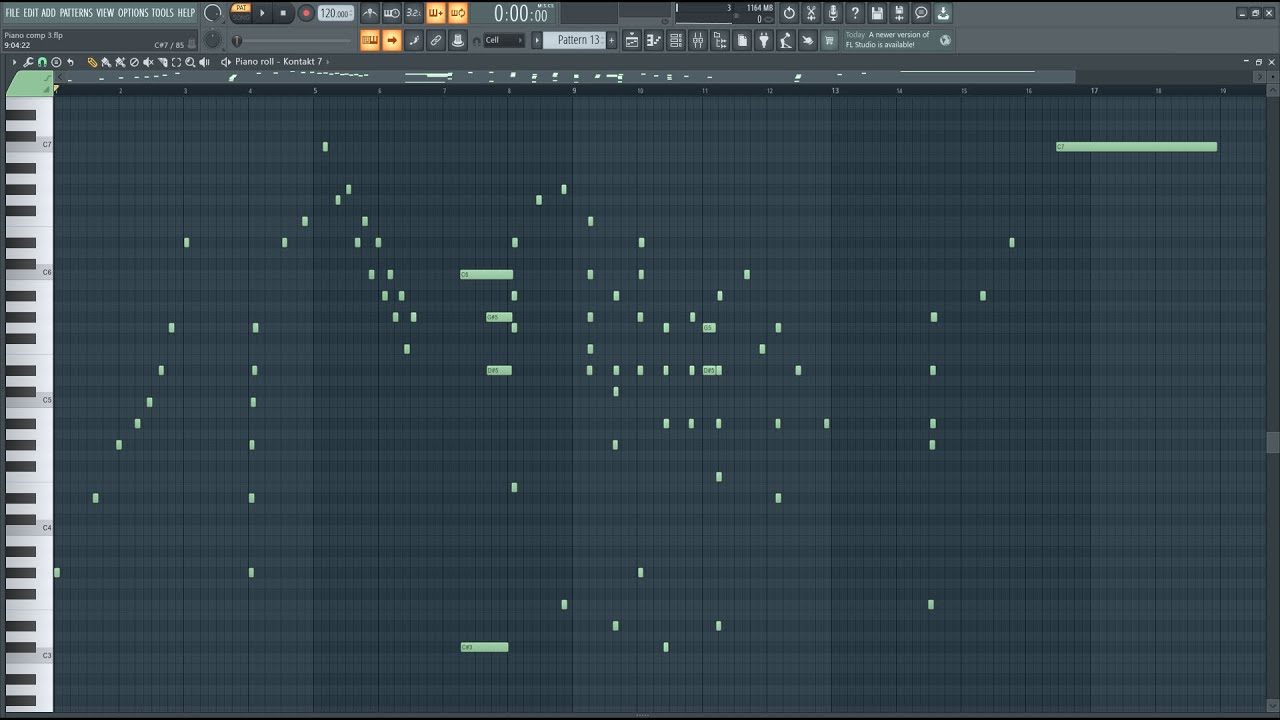Toggle overdub / blend recording
Viewport: 1280px width, 720px height.
[436, 13]
